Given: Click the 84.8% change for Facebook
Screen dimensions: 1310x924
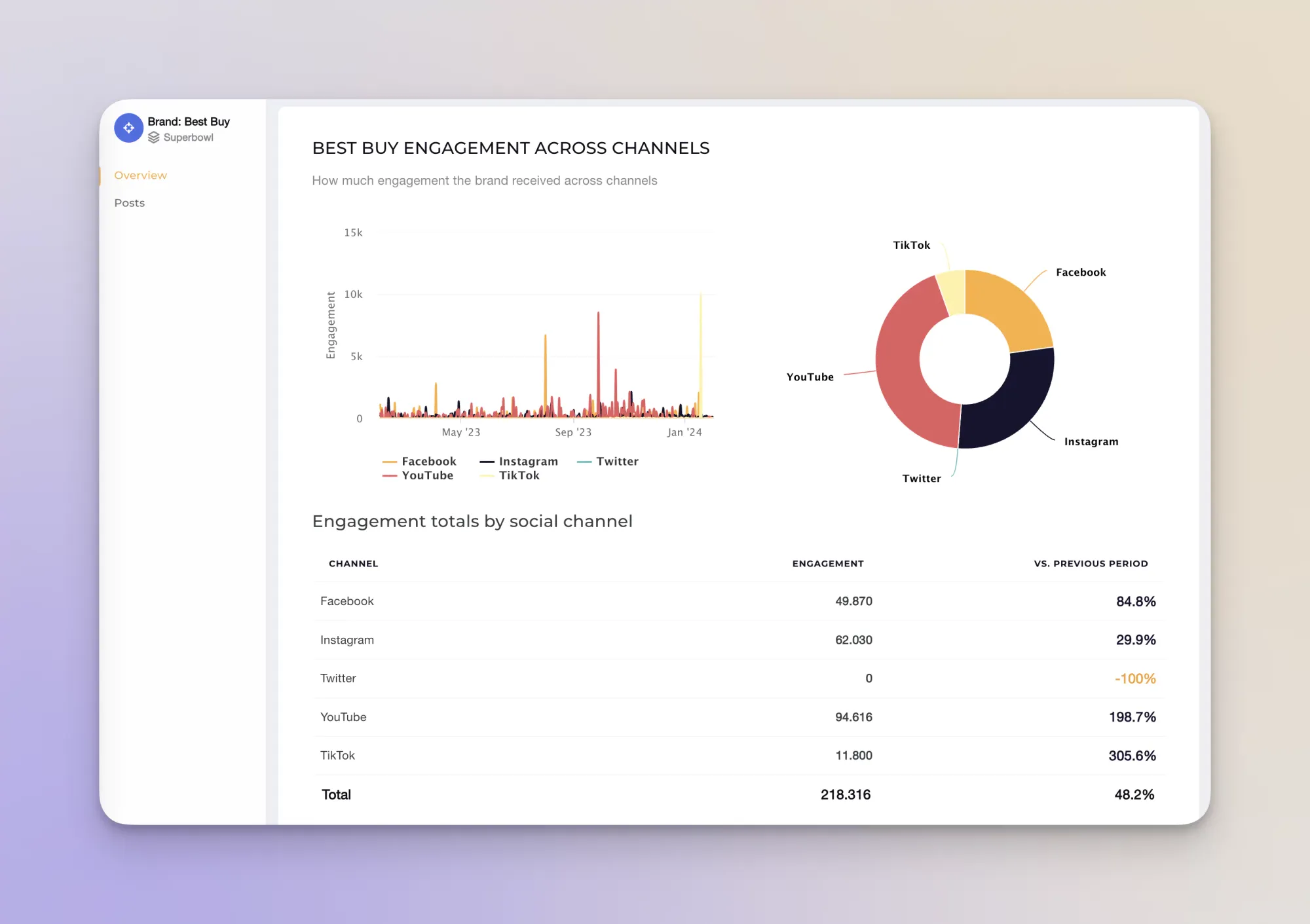Looking at the screenshot, I should (x=1136, y=601).
